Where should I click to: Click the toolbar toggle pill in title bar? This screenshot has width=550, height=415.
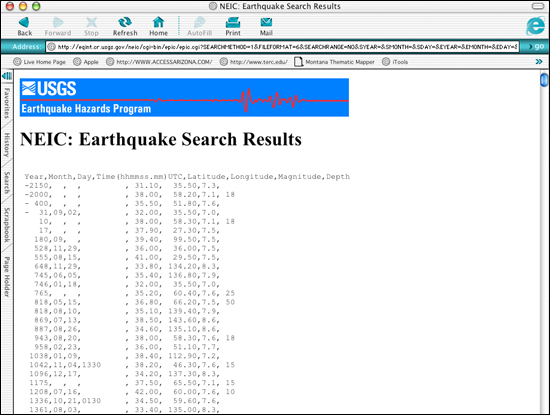(x=538, y=6)
